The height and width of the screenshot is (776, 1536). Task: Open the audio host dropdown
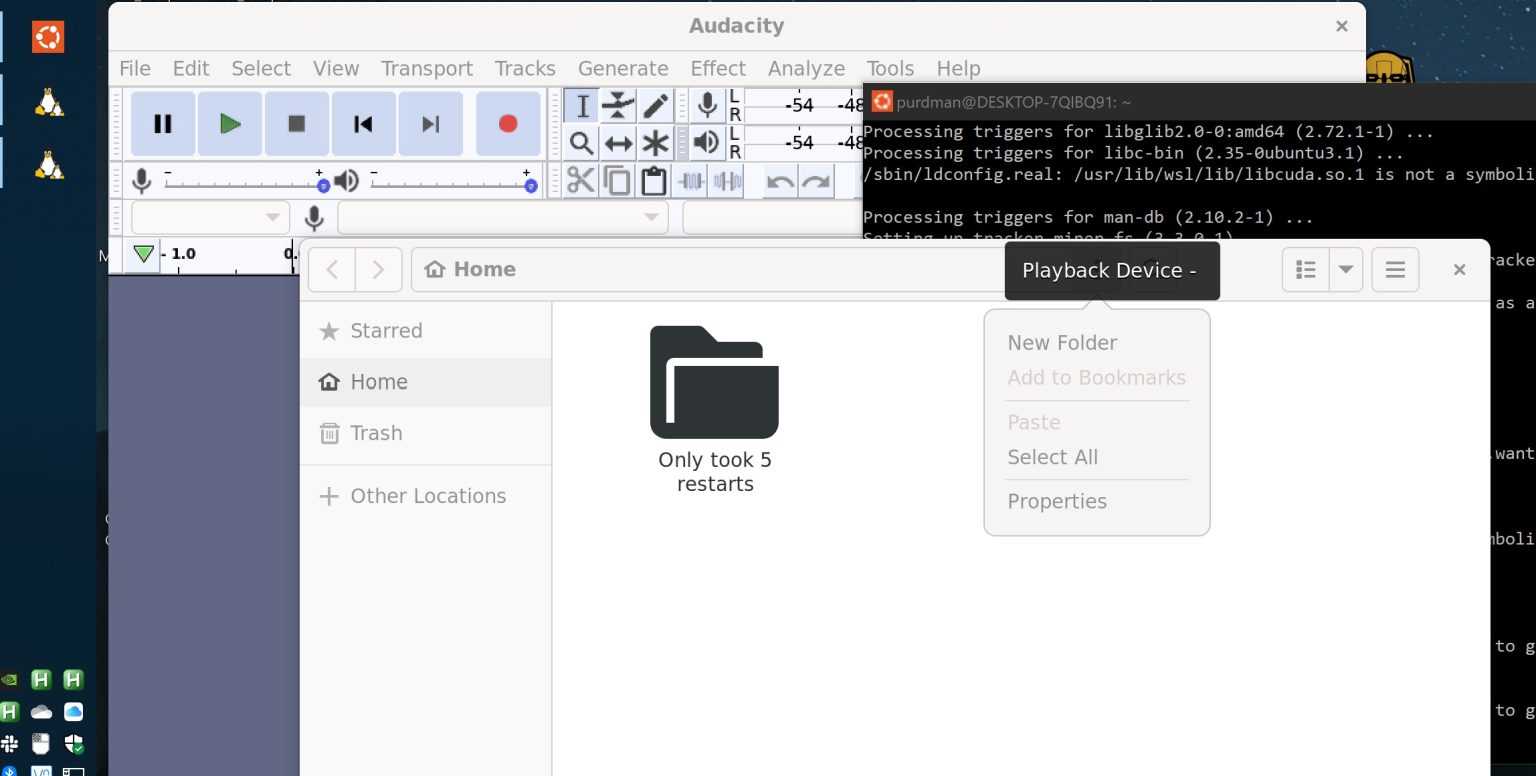(210, 217)
